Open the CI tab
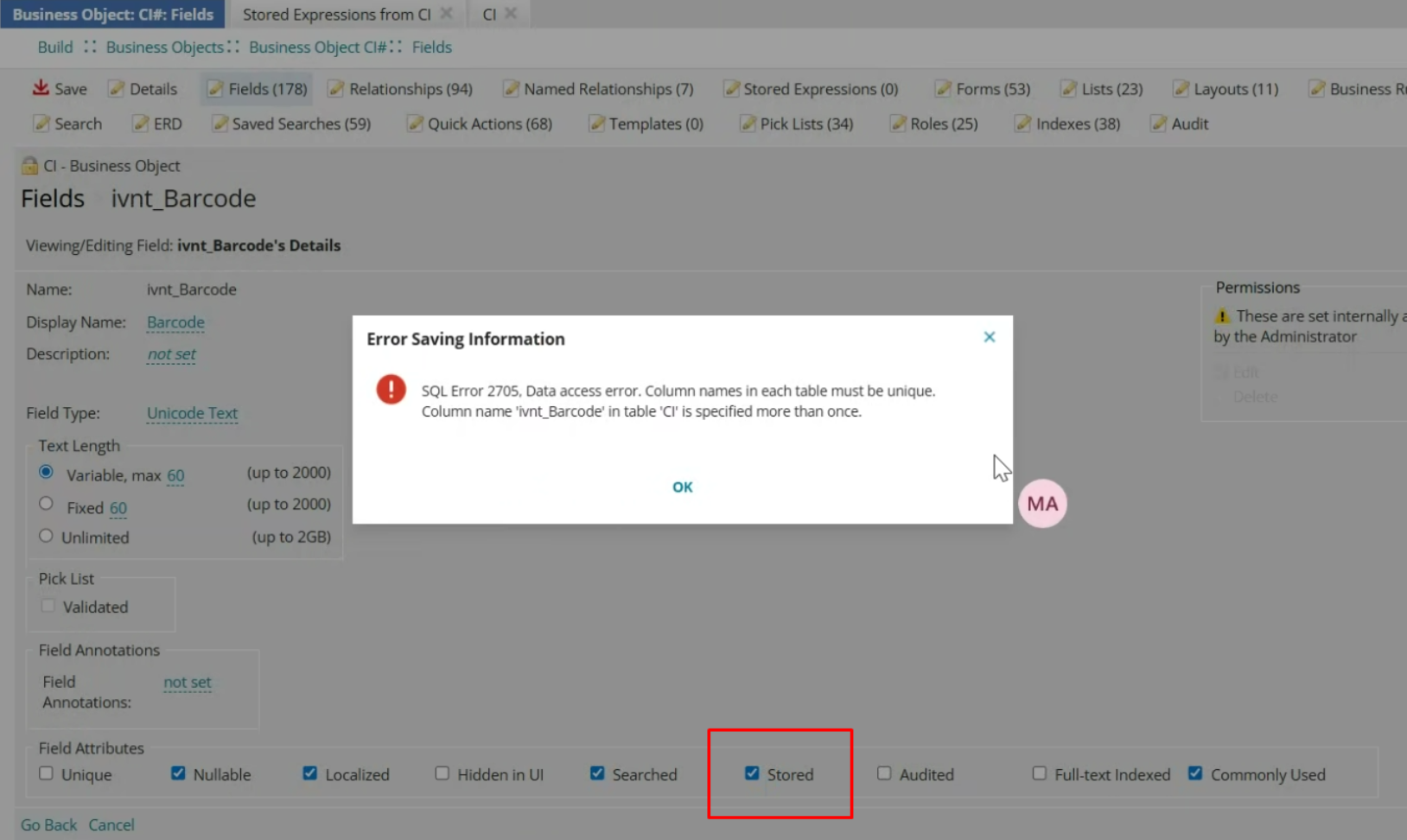Image resolution: width=1407 pixels, height=840 pixels. pyautogui.click(x=488, y=14)
